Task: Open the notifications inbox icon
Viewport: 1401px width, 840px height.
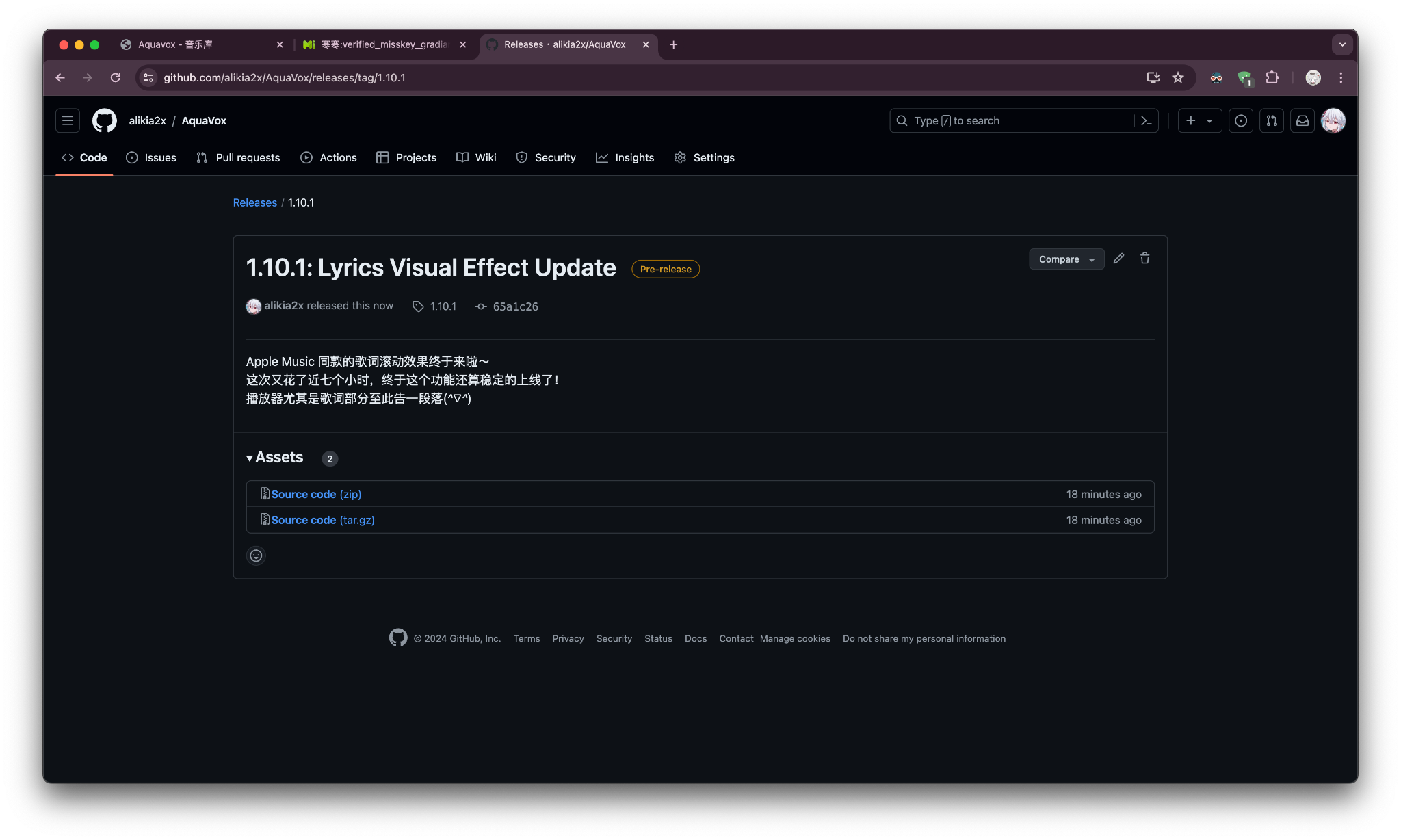Action: pyautogui.click(x=1302, y=121)
